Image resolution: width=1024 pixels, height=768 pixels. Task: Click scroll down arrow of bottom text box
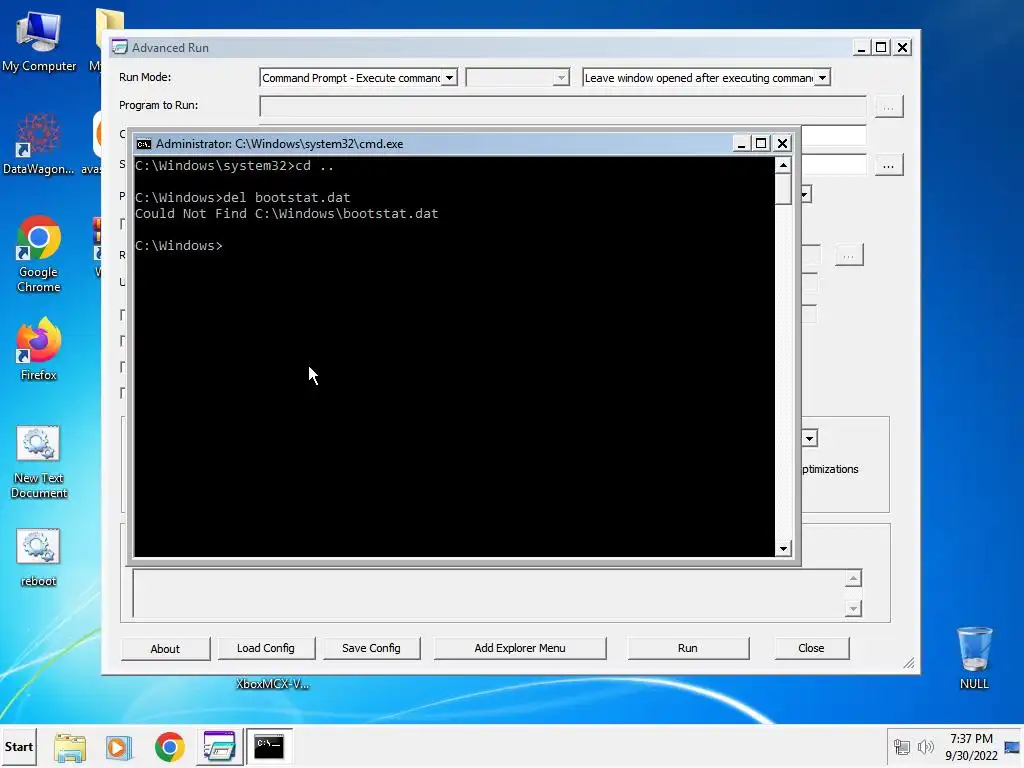[853, 609]
